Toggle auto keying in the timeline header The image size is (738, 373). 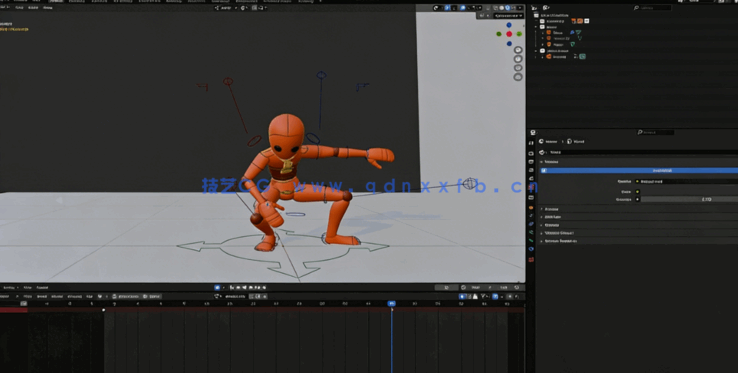pyautogui.click(x=217, y=288)
